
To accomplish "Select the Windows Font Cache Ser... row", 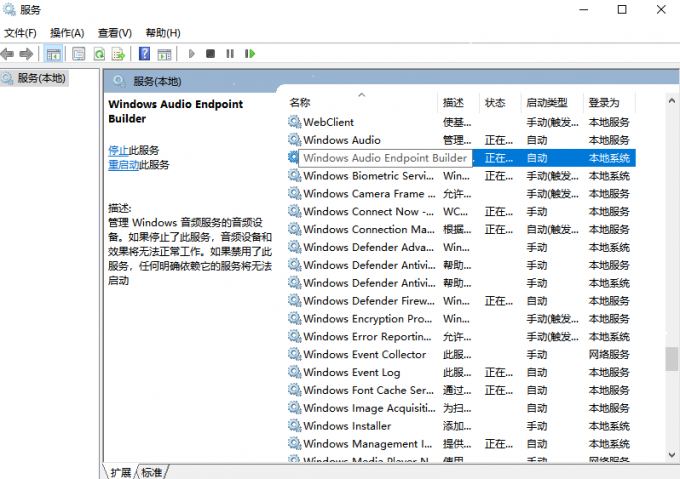I will [x=461, y=390].
